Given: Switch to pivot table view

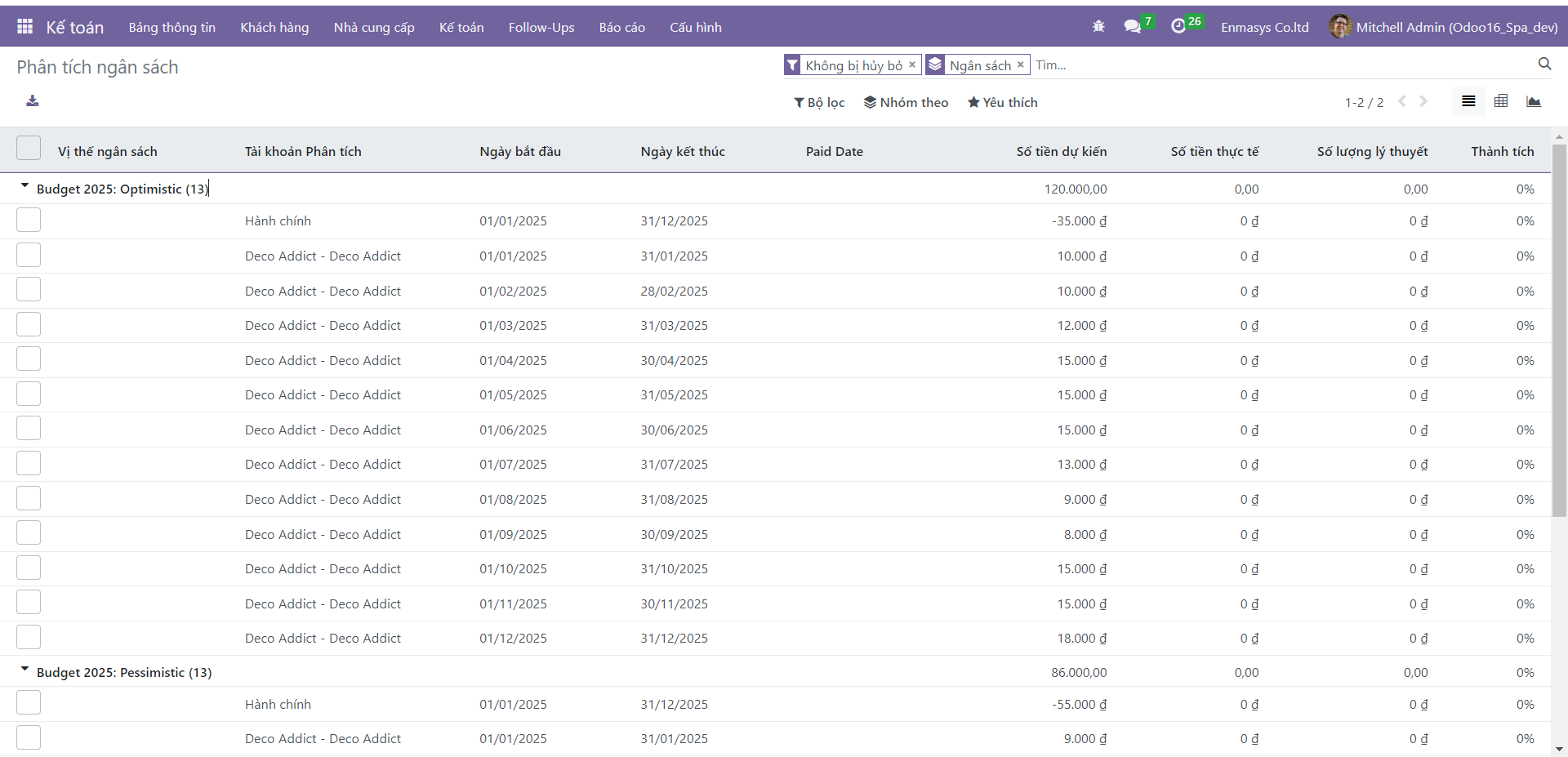Looking at the screenshot, I should (x=1501, y=101).
